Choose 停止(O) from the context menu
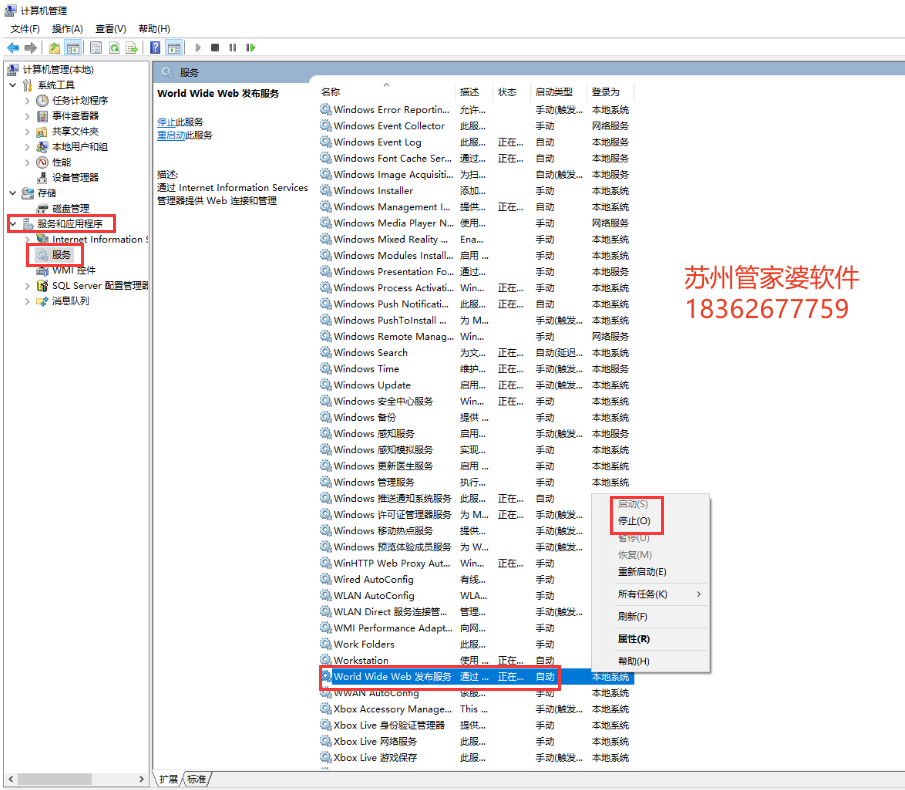The width and height of the screenshot is (905, 790). click(634, 521)
